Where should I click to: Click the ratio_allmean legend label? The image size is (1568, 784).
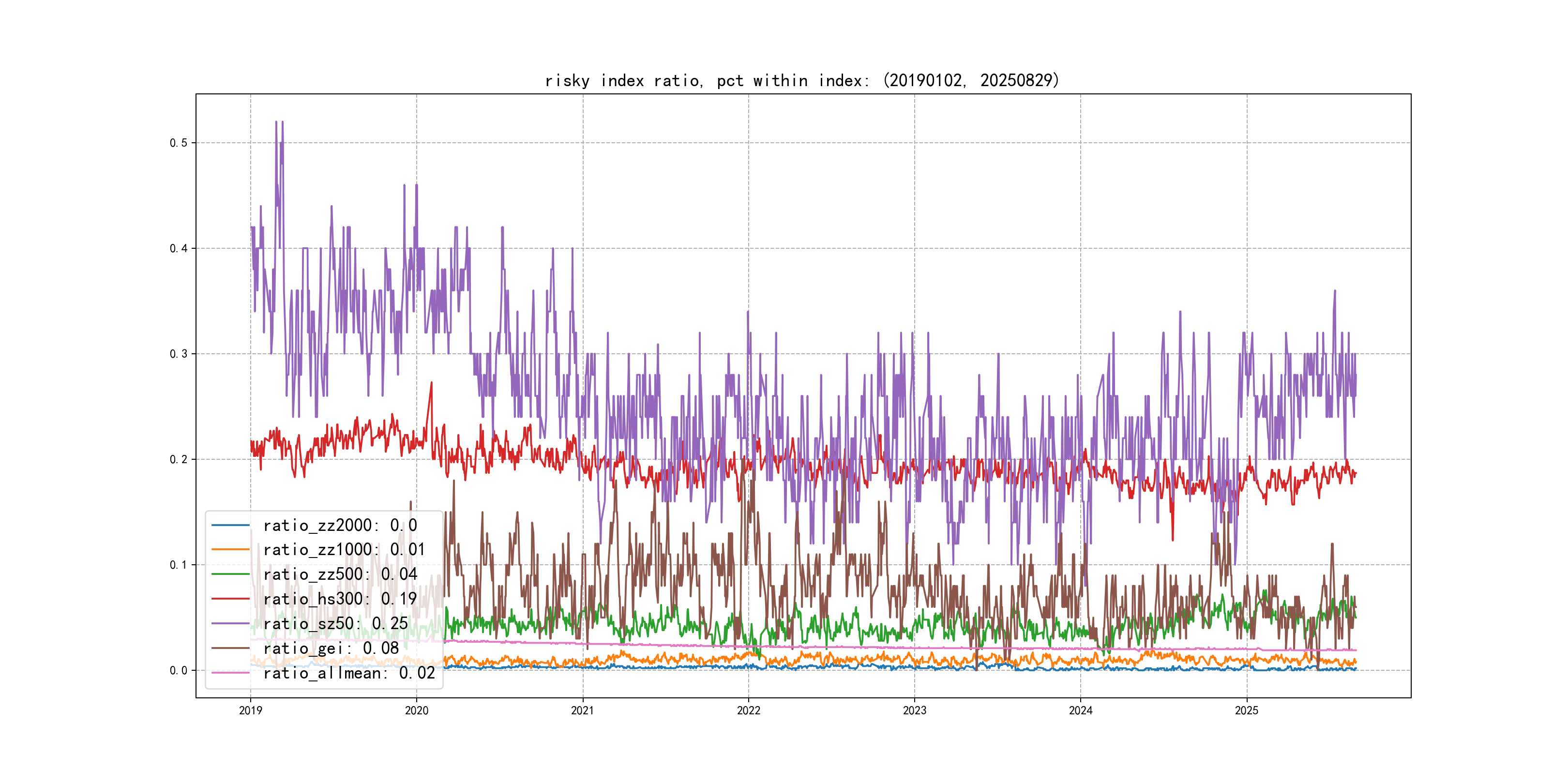349,673
